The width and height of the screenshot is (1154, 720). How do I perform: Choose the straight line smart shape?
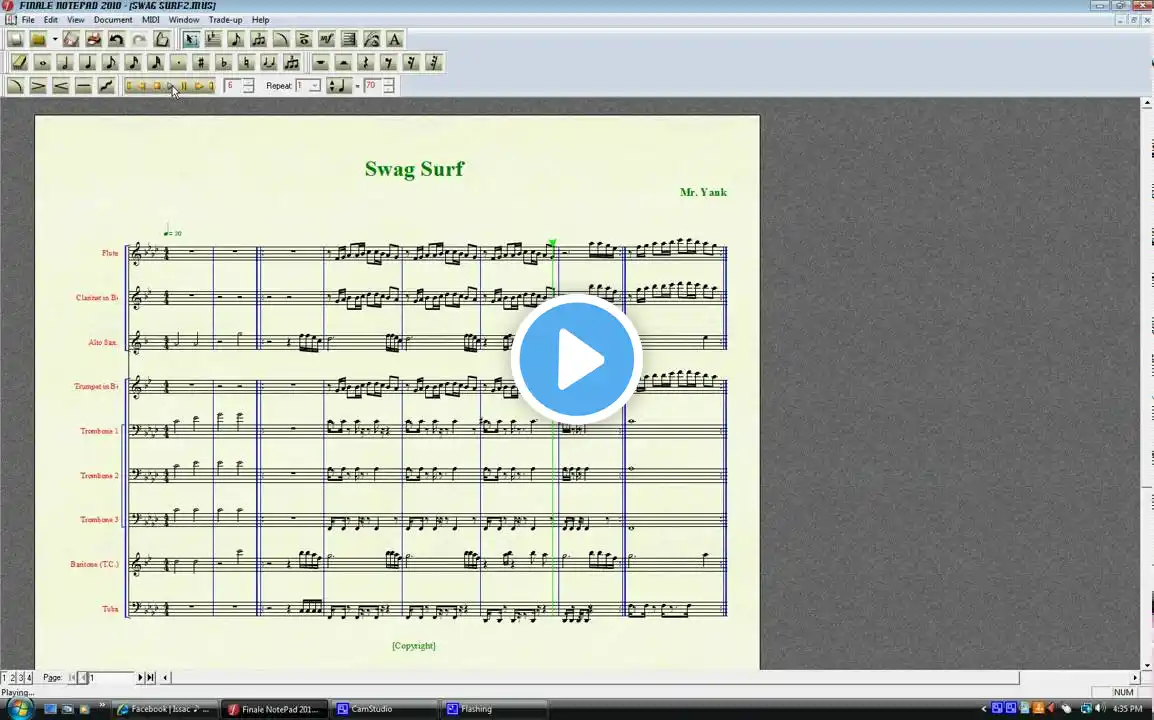click(84, 86)
